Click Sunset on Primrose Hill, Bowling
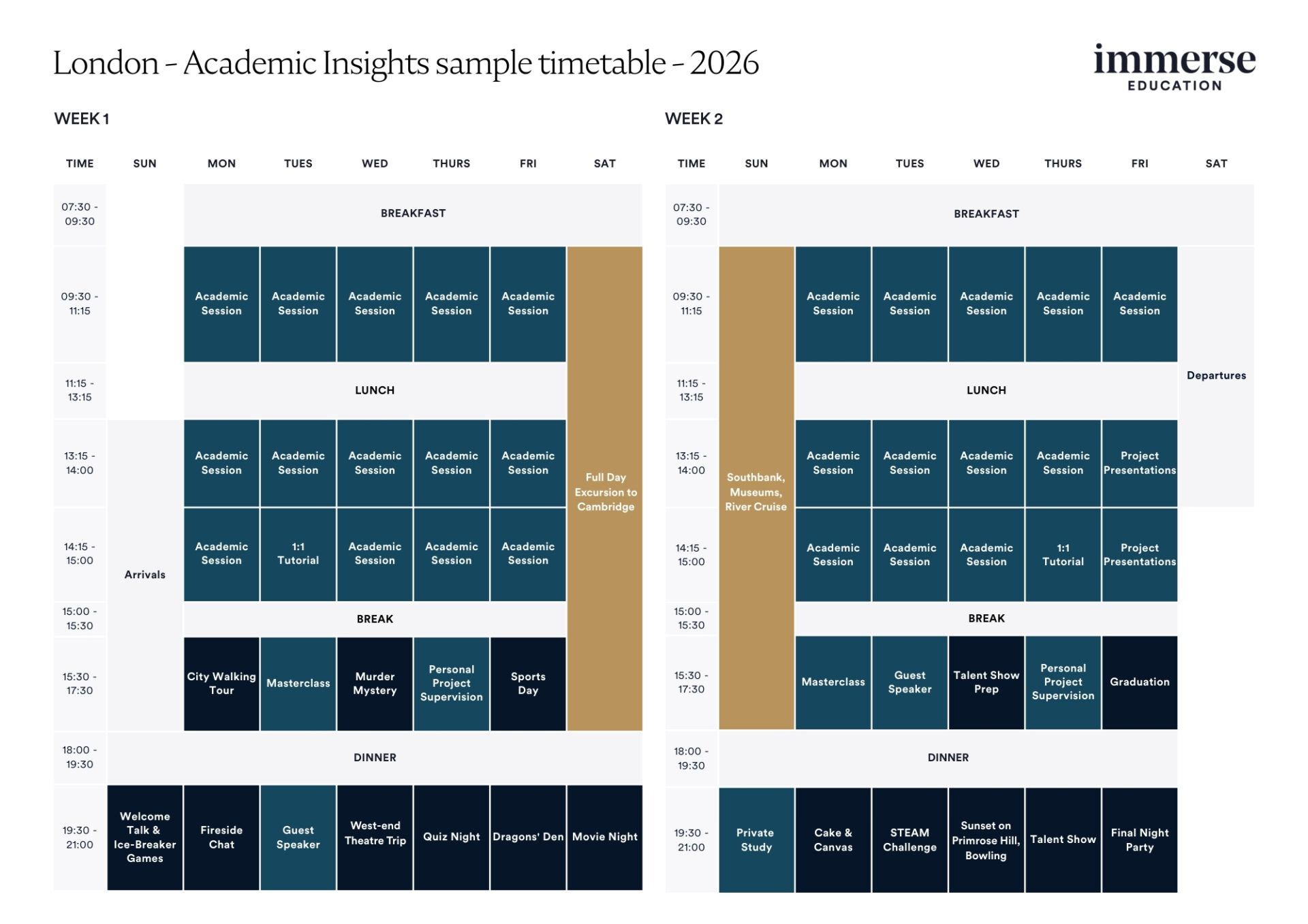 point(986,840)
